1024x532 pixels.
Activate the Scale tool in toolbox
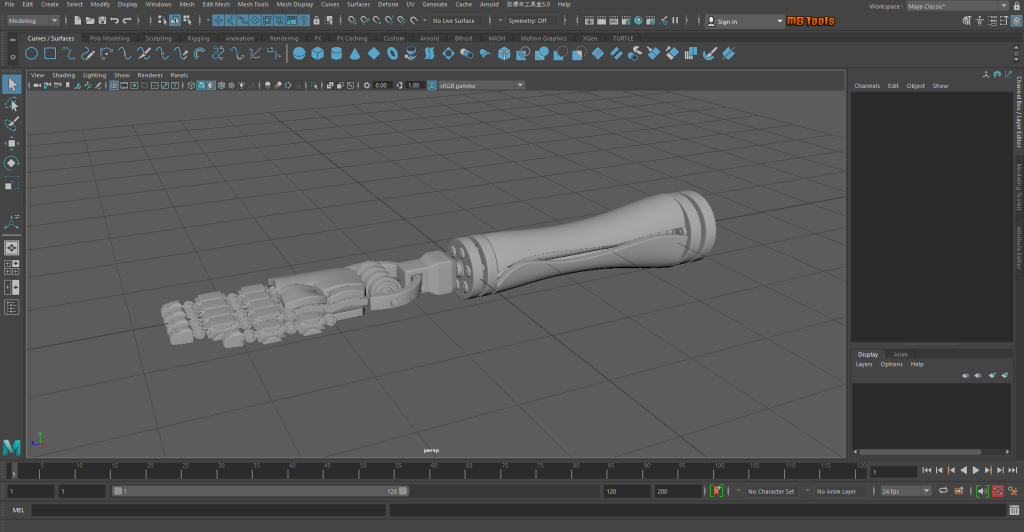point(12,183)
